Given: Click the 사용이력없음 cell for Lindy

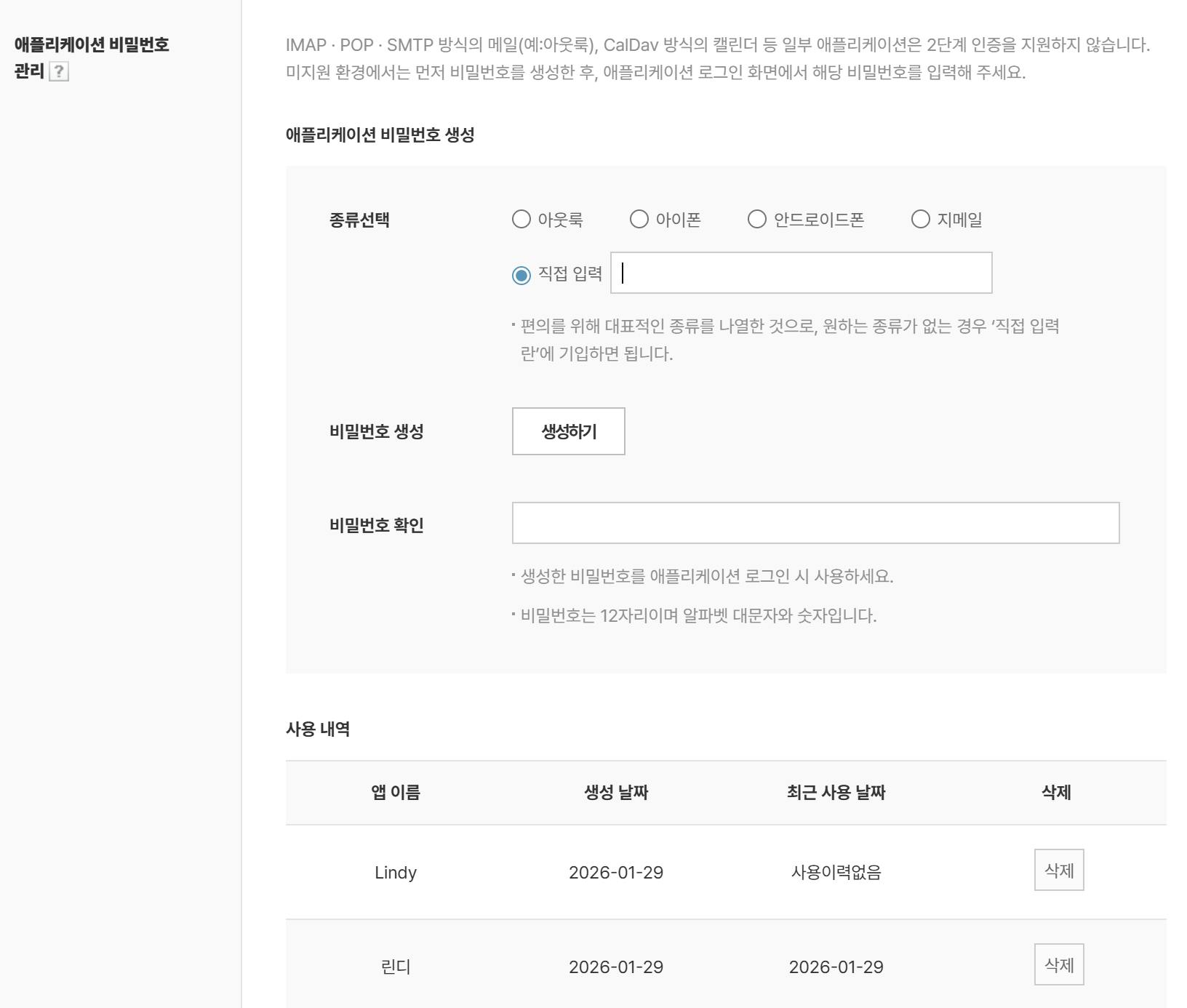Looking at the screenshot, I should pos(836,872).
